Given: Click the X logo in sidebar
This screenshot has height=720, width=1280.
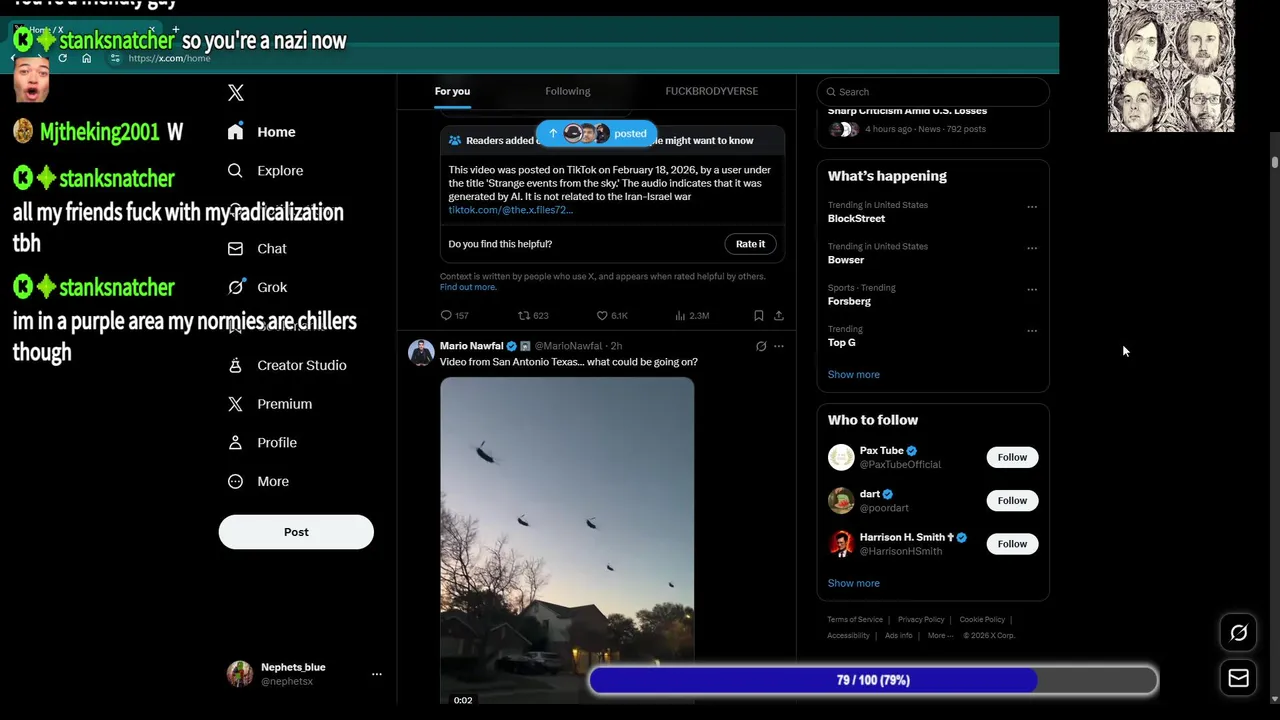Looking at the screenshot, I should point(236,93).
